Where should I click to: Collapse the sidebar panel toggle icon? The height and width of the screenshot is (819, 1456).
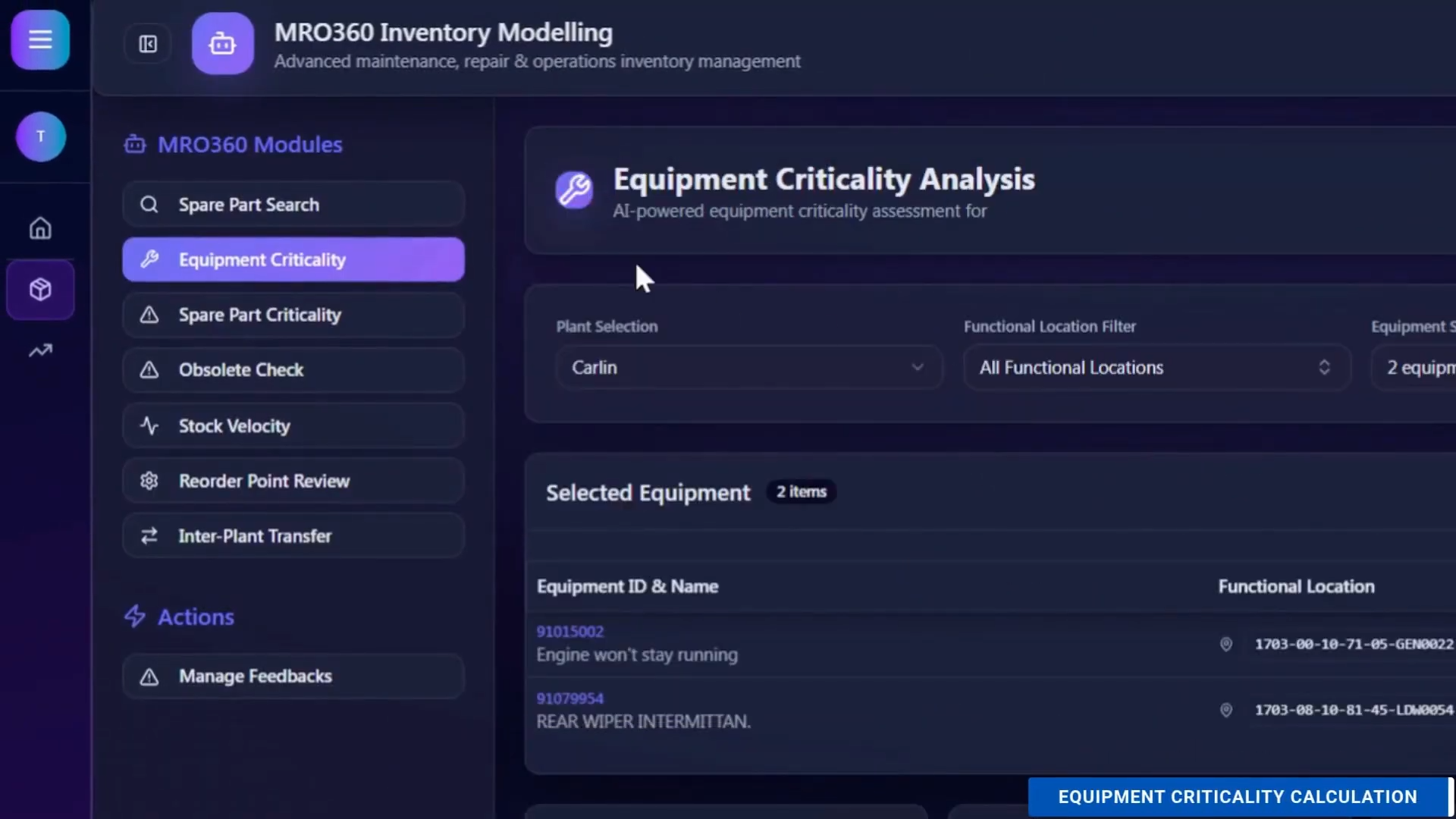tap(148, 44)
